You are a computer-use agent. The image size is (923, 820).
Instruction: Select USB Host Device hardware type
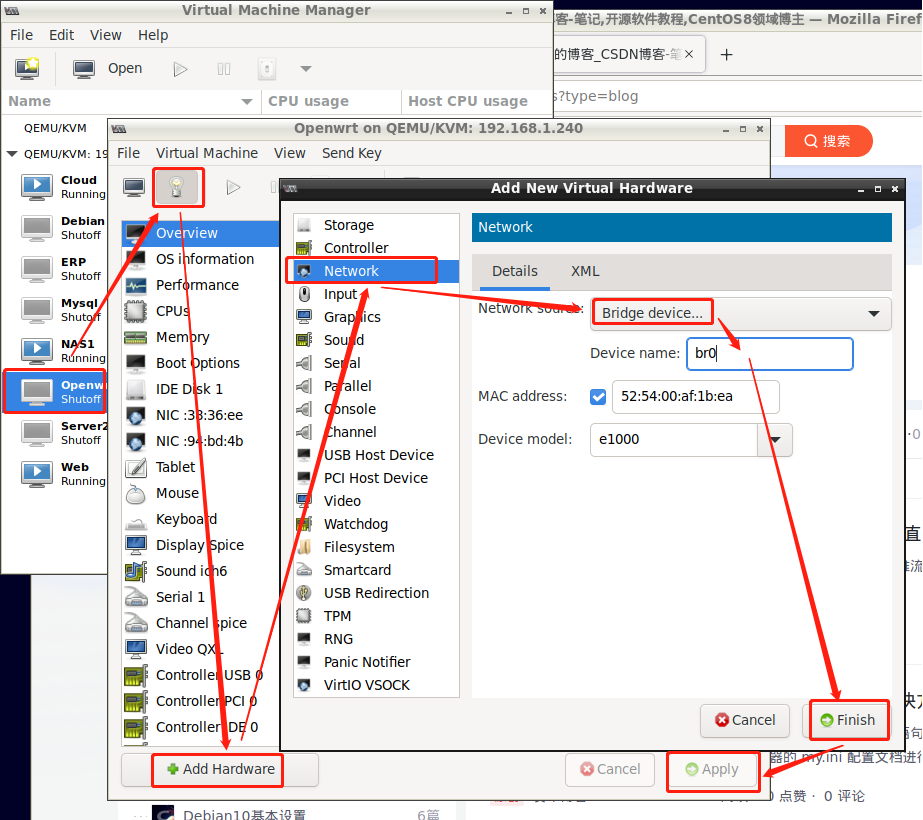tap(376, 455)
